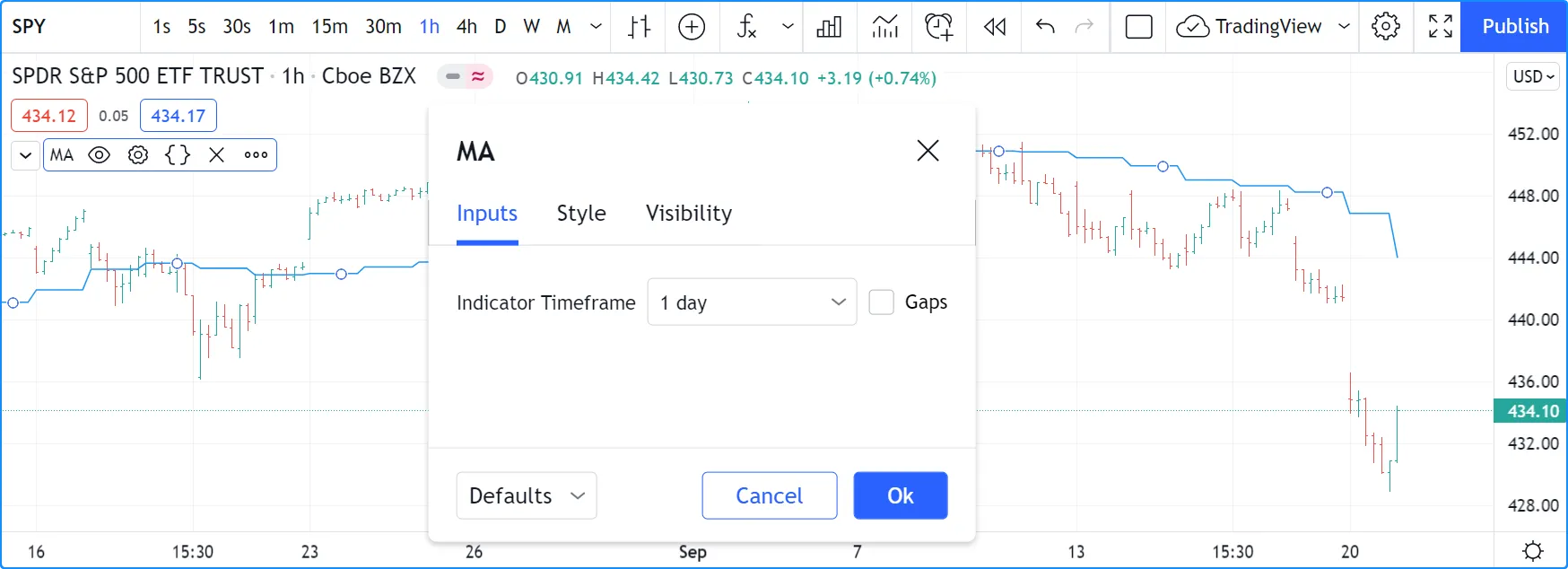Screen dimensions: 1568x569
Task: Open the candlestick bar style selector
Action: (639, 27)
